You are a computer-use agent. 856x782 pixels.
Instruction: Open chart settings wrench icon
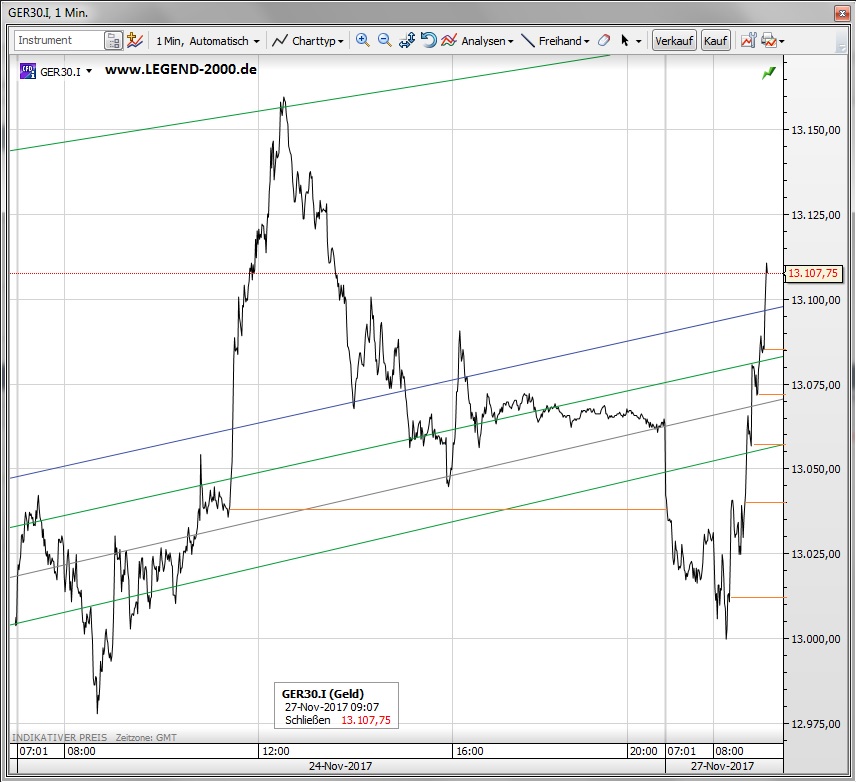pos(748,40)
